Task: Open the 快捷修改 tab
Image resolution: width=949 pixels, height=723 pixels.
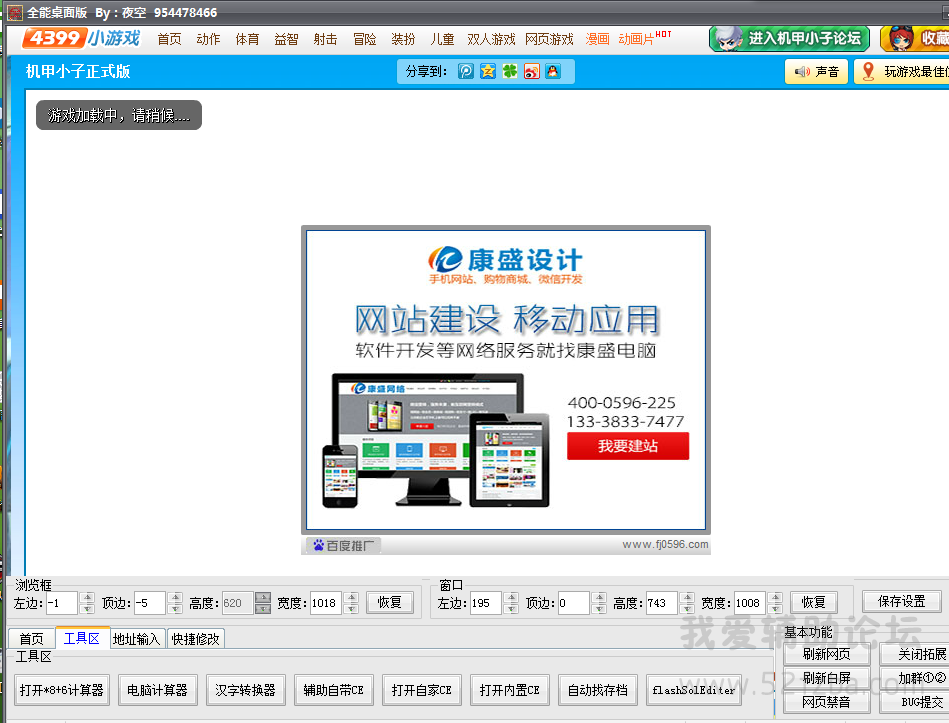Action: (195, 639)
